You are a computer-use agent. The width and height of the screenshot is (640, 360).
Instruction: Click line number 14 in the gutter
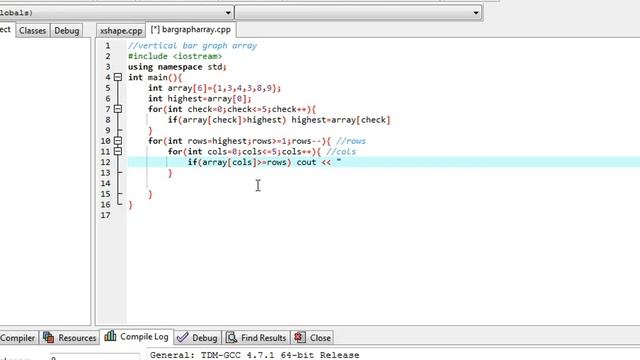105,183
